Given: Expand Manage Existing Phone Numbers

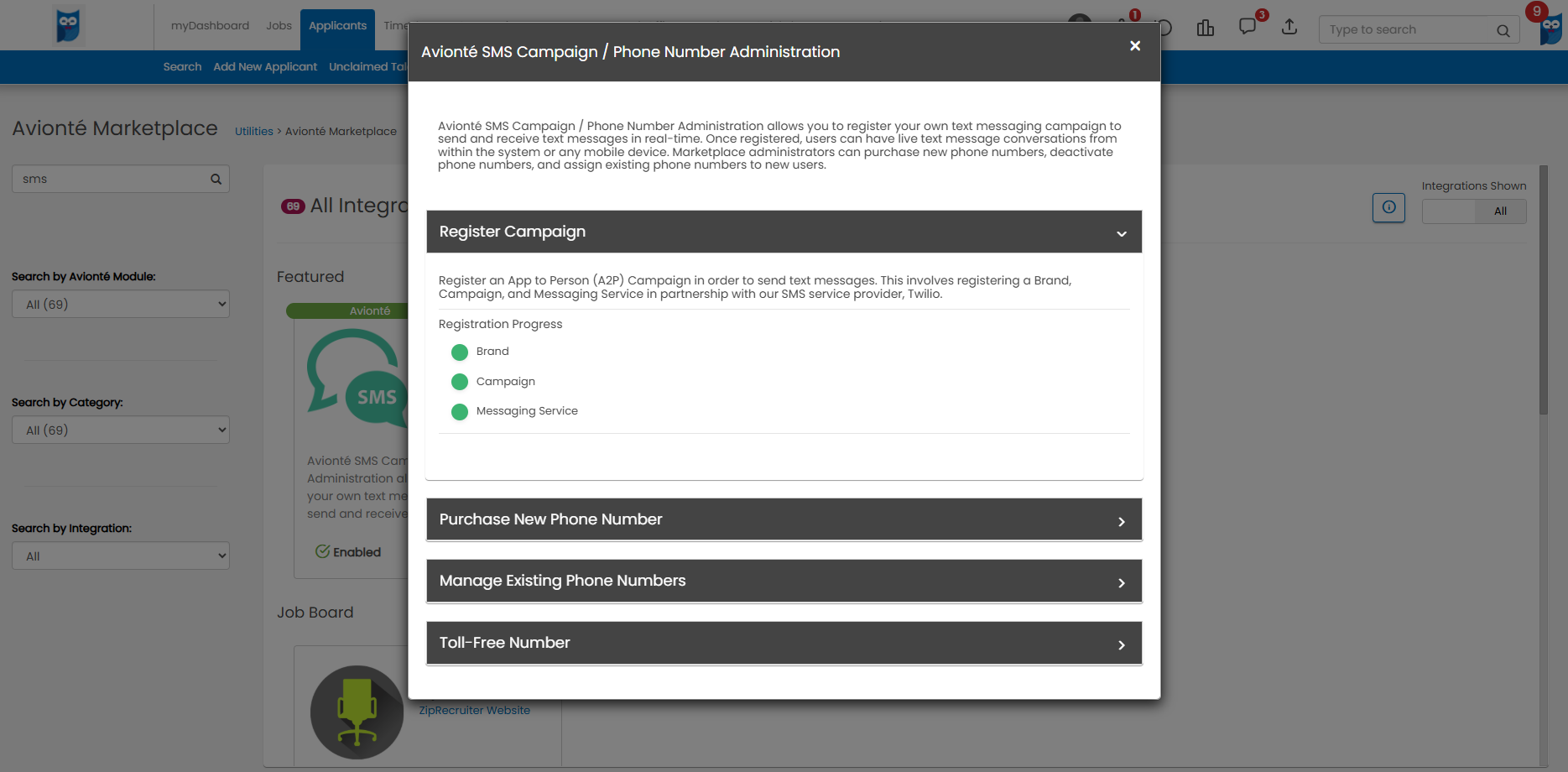Looking at the screenshot, I should (784, 581).
